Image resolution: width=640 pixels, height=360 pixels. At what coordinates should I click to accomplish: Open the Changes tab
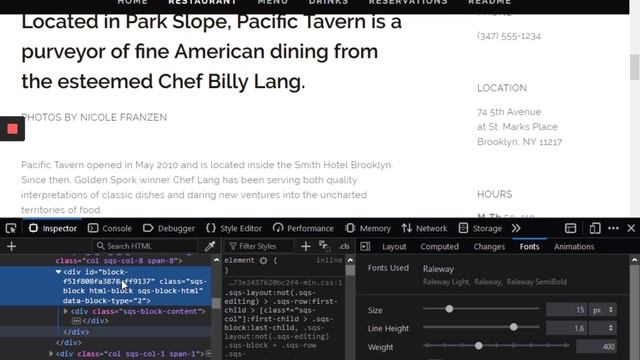tap(489, 247)
